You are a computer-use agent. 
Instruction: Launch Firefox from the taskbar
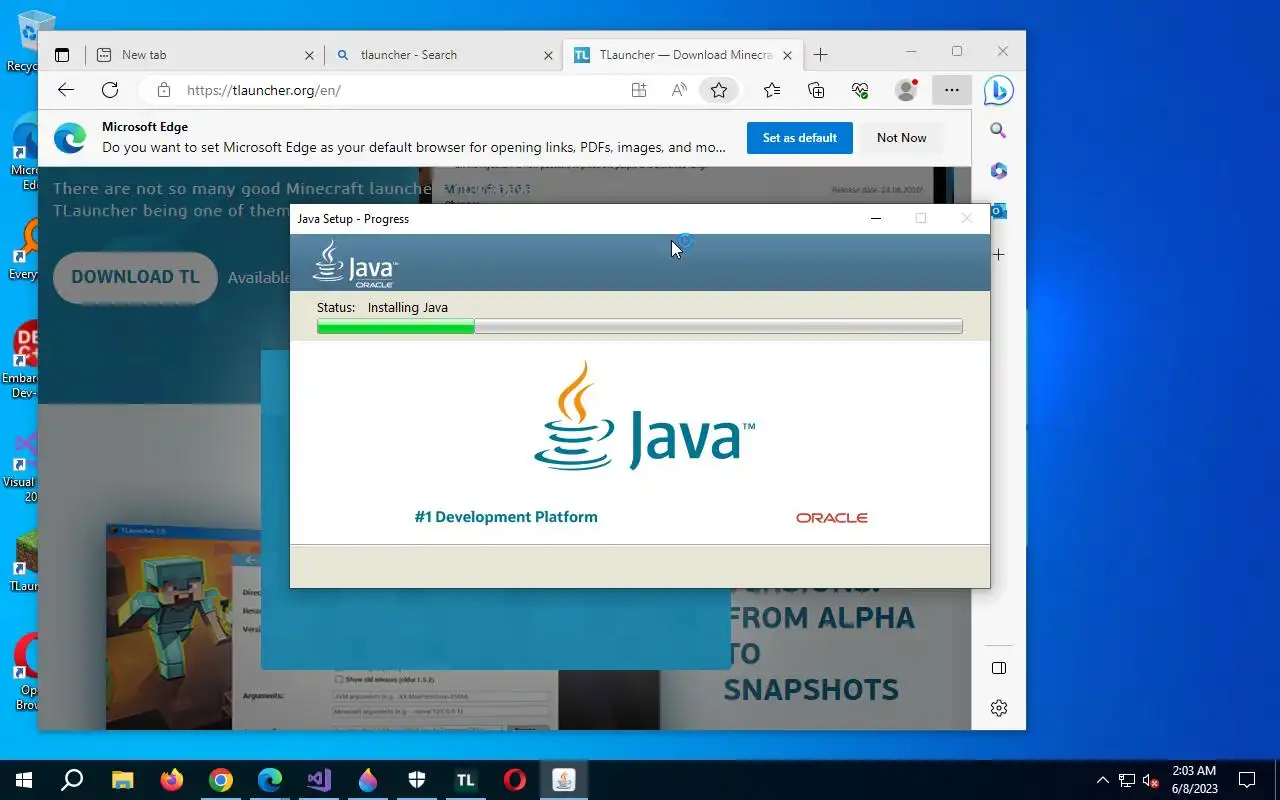pos(172,780)
